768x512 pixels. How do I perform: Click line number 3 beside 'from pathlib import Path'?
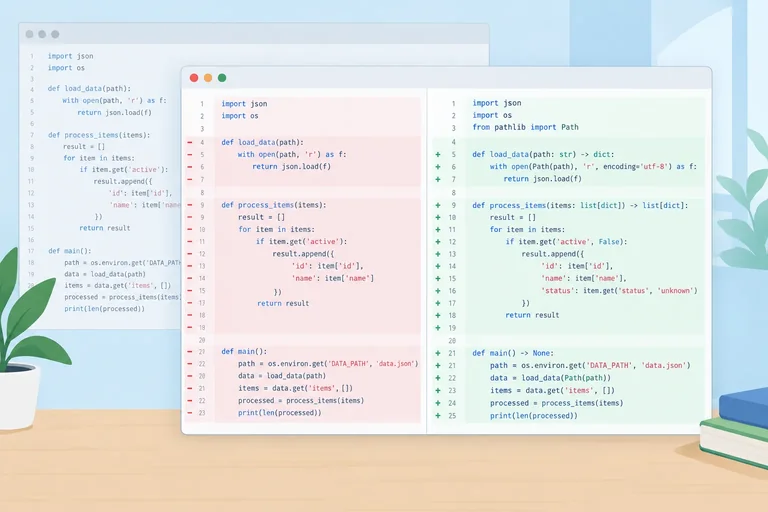[453, 128]
